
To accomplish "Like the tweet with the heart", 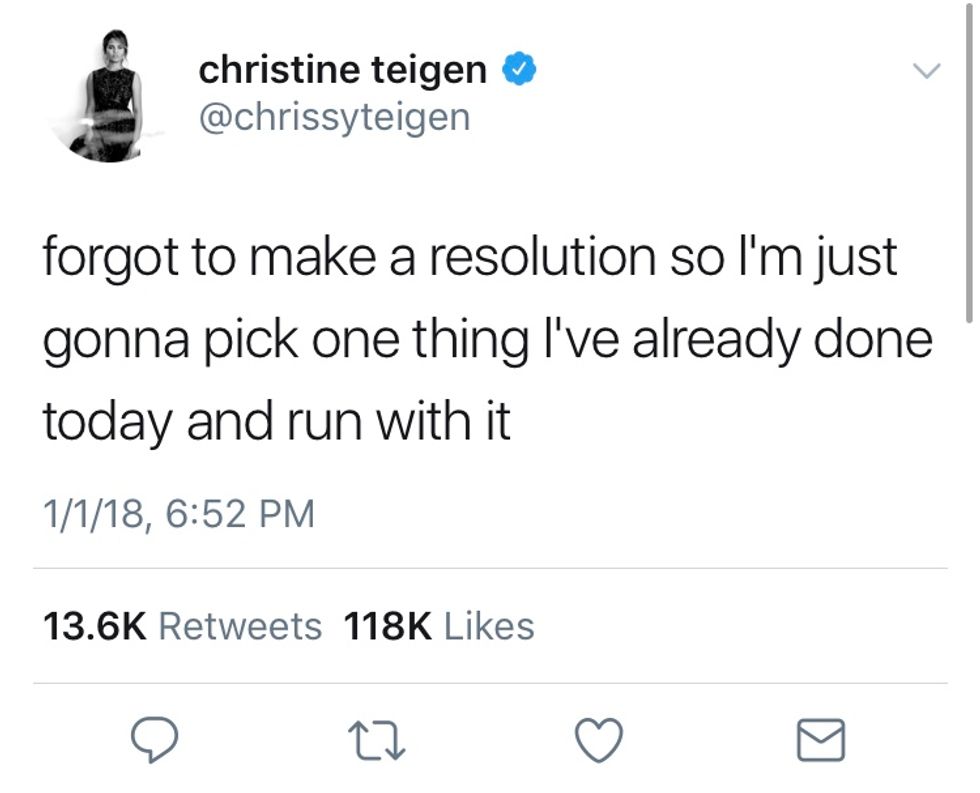I will point(599,741).
